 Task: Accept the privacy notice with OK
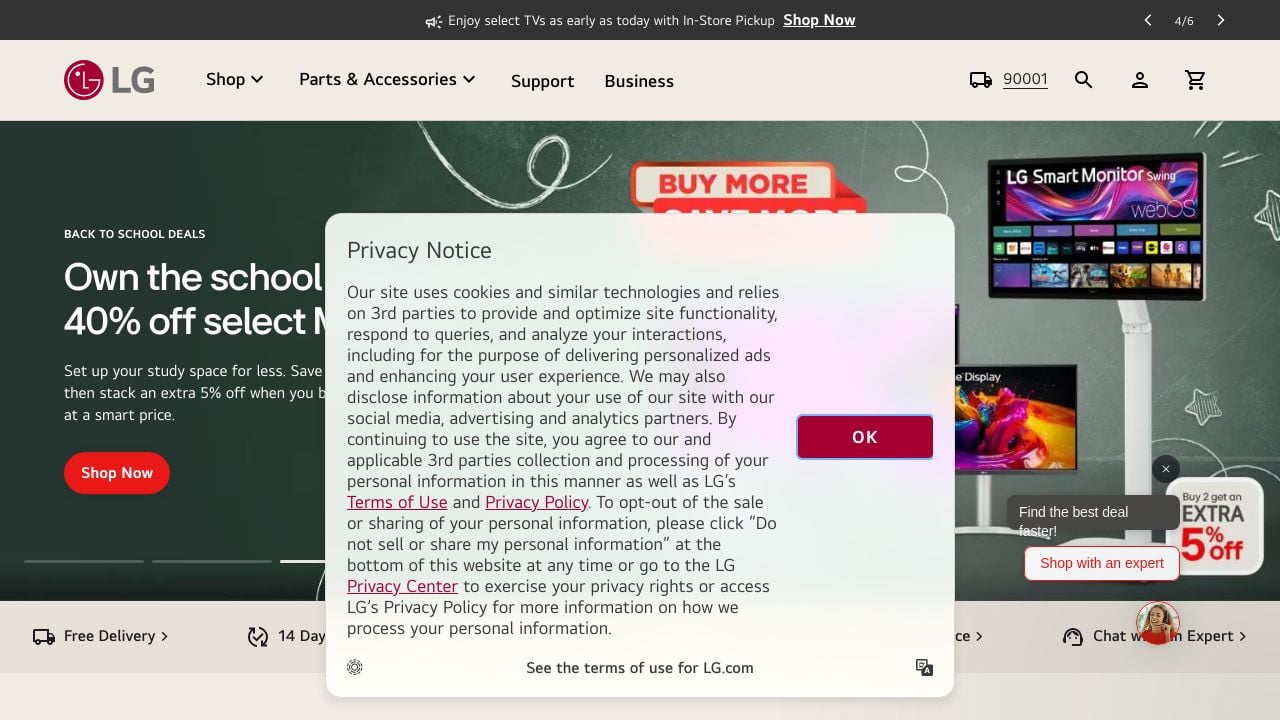coord(865,437)
